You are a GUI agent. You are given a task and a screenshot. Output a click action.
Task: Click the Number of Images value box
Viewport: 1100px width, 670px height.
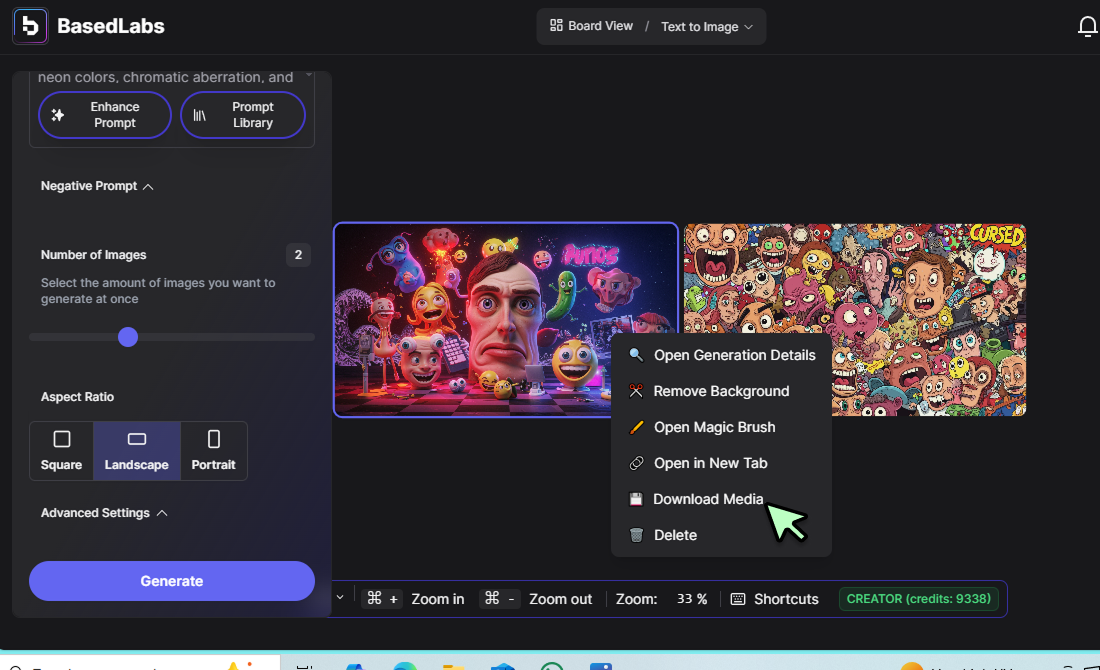pos(298,255)
